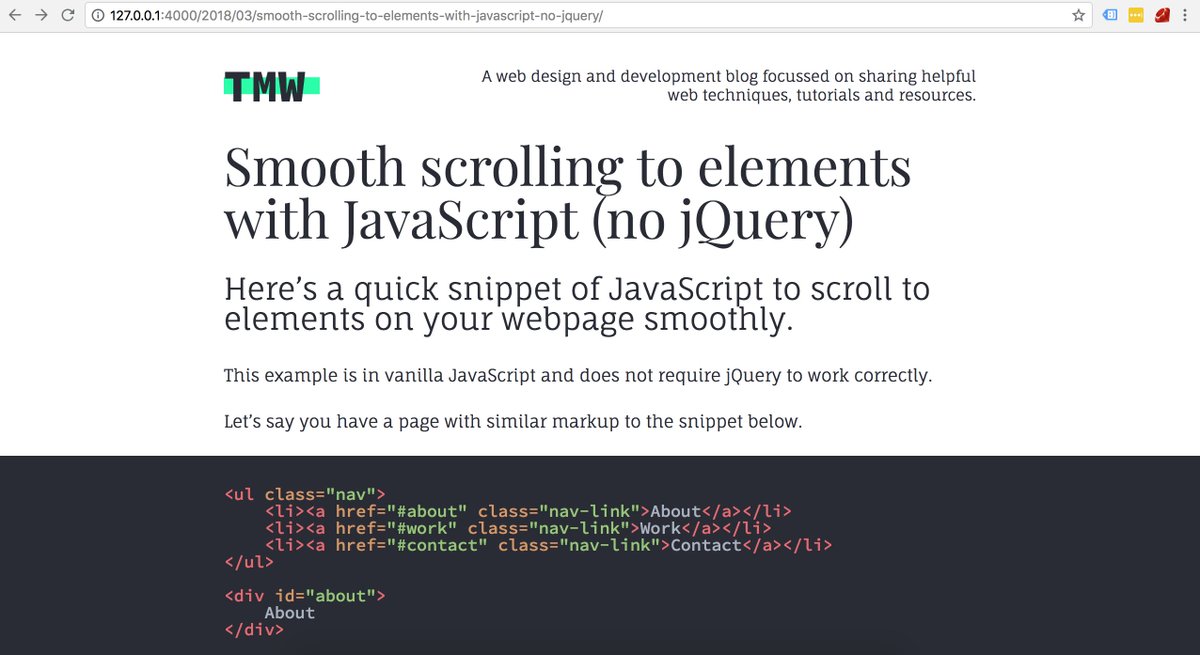
Task: Navigate back using the back arrow
Action: (16, 15)
